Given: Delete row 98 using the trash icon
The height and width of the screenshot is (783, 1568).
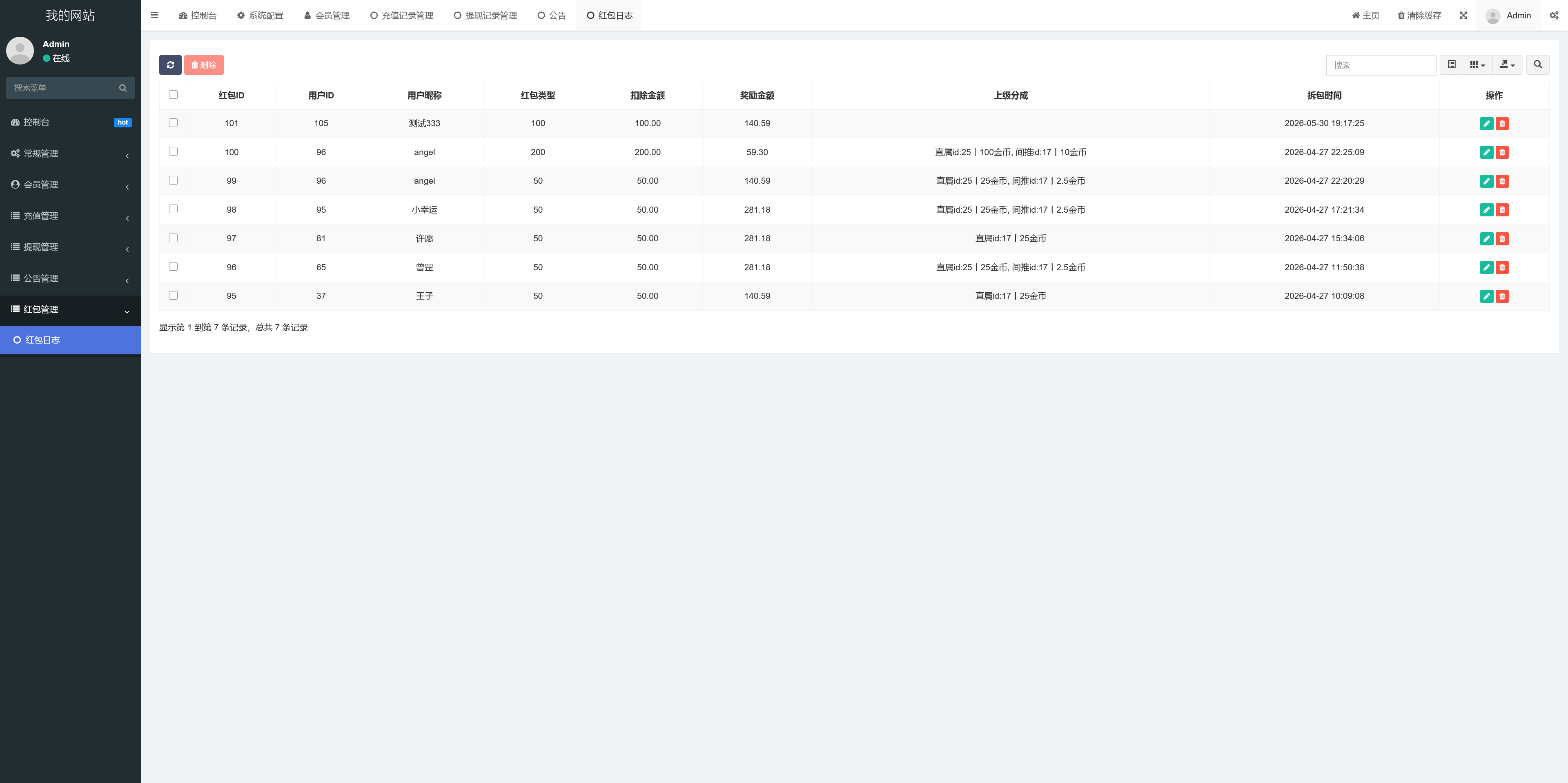Looking at the screenshot, I should (1502, 210).
